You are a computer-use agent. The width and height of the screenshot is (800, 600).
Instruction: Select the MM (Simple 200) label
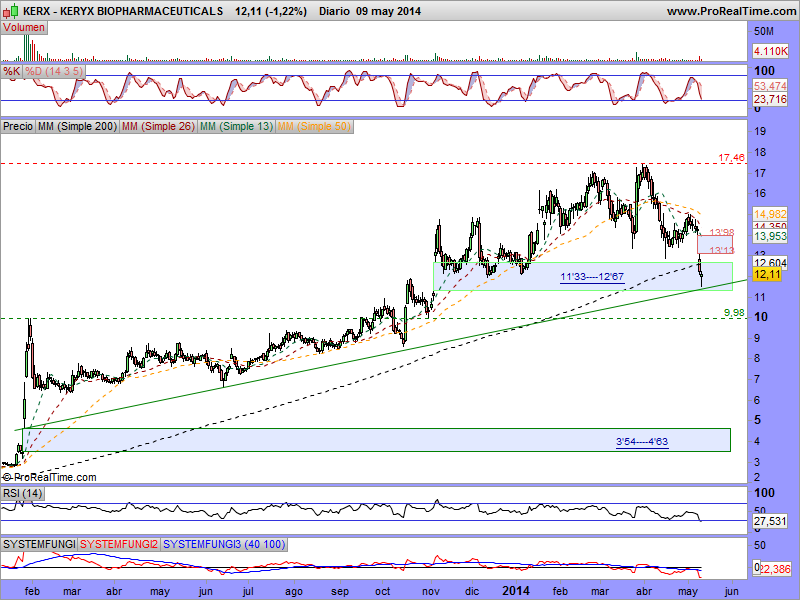click(x=78, y=126)
